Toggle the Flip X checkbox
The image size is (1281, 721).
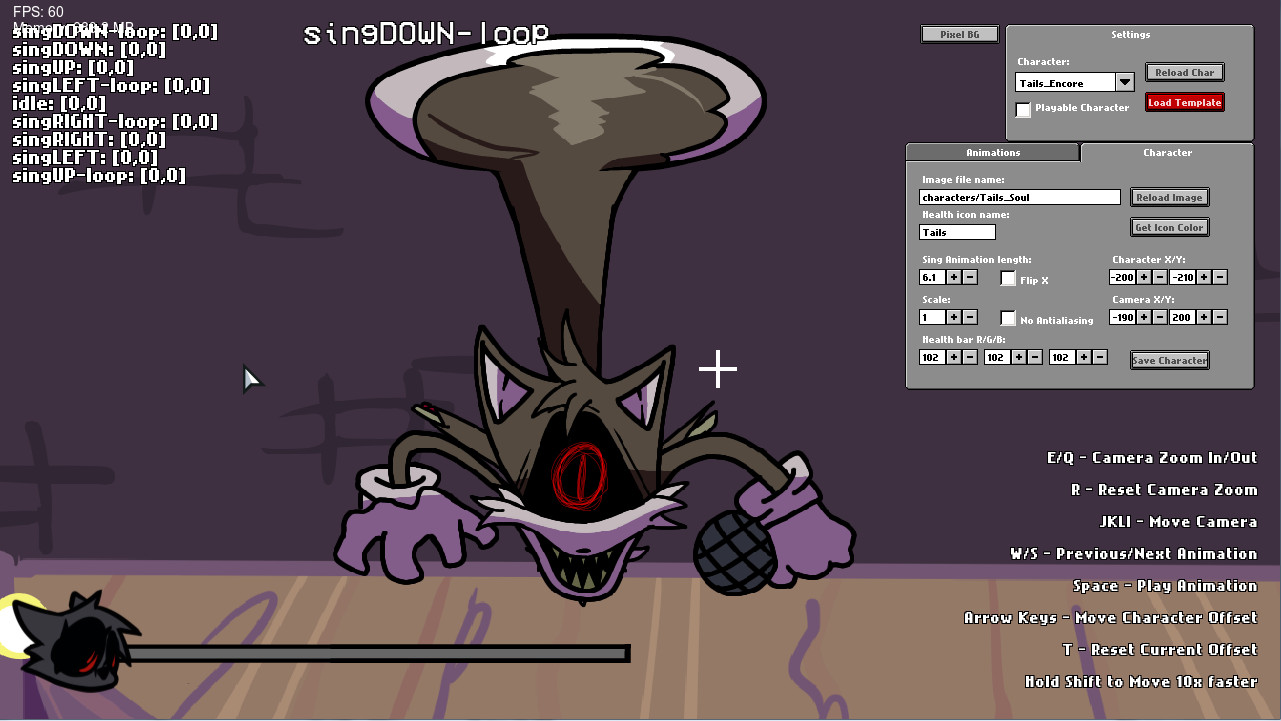pyautogui.click(x=1008, y=278)
